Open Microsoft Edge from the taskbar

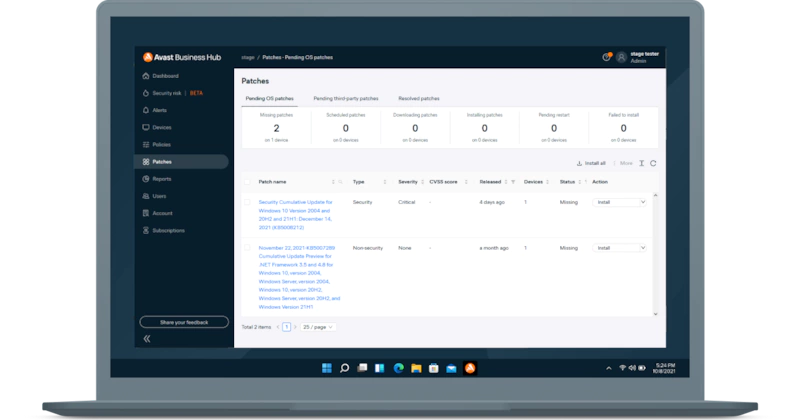397,368
